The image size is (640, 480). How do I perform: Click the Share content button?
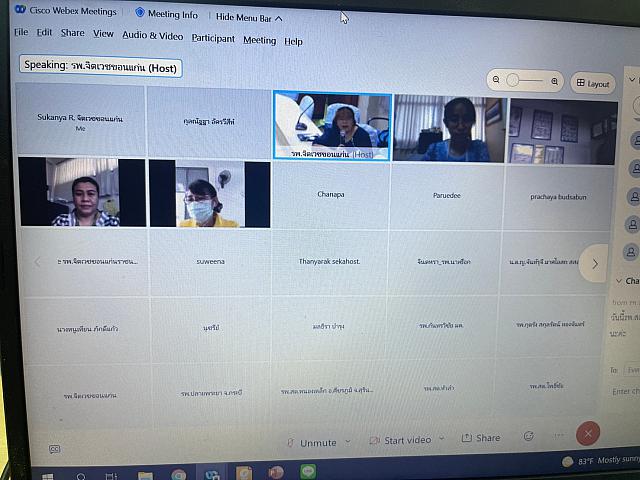(x=481, y=438)
